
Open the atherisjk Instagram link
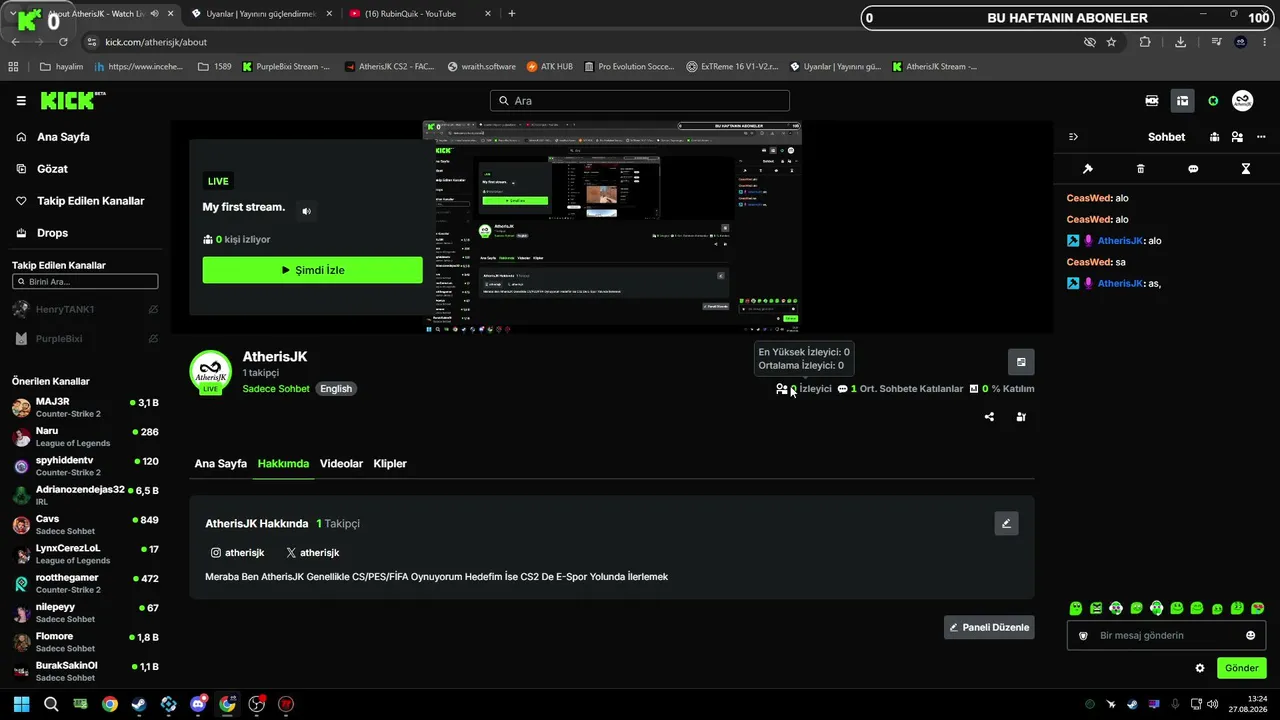point(237,553)
